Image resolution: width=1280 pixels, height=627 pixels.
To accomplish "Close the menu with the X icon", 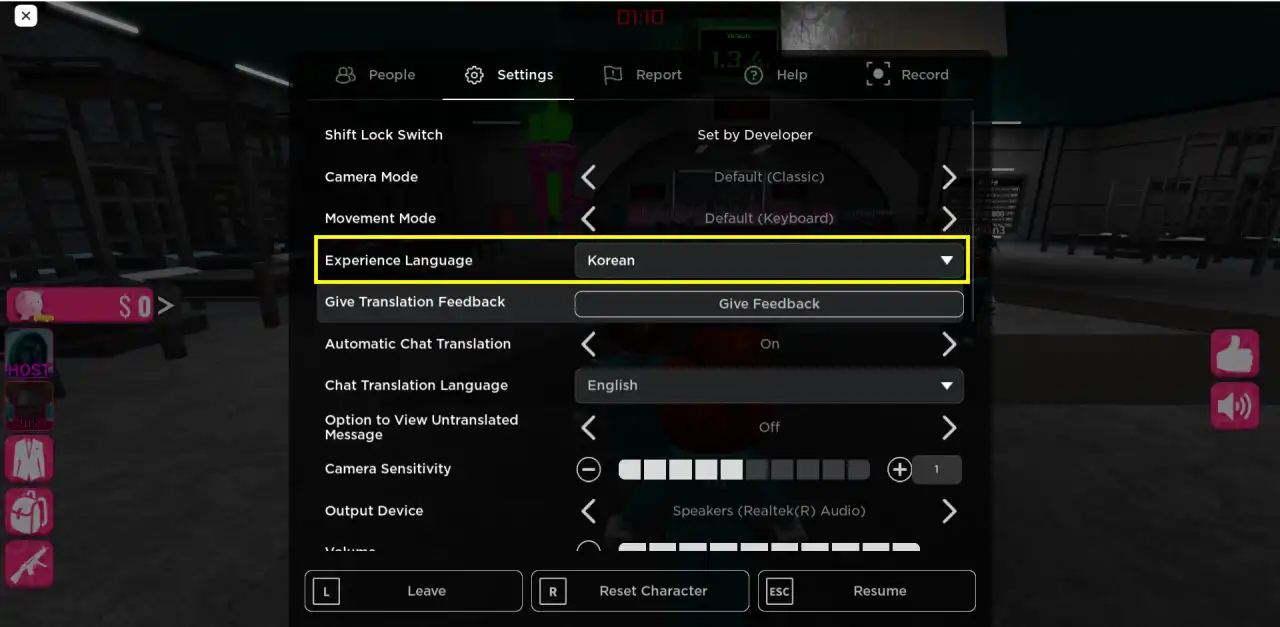I will pos(26,16).
